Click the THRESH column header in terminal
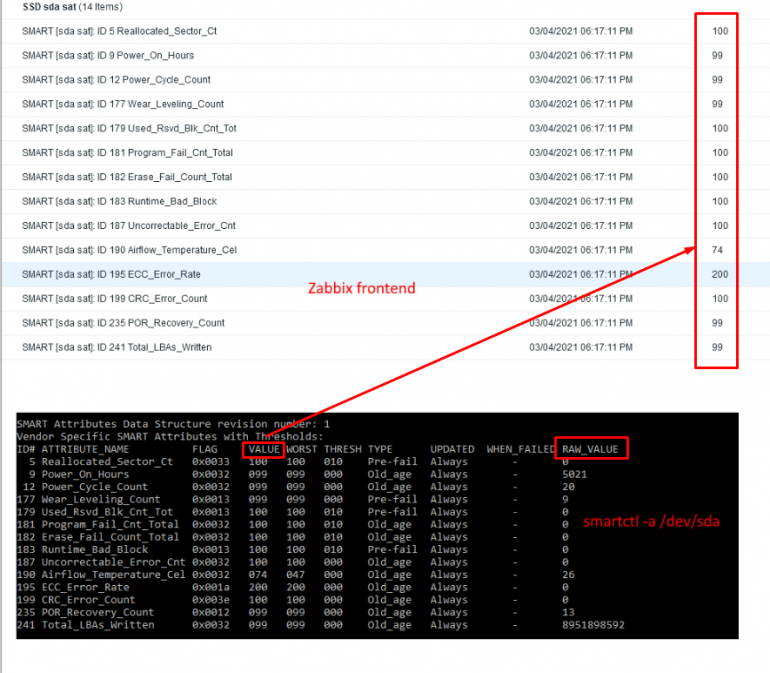This screenshot has width=770, height=673. pyautogui.click(x=343, y=449)
